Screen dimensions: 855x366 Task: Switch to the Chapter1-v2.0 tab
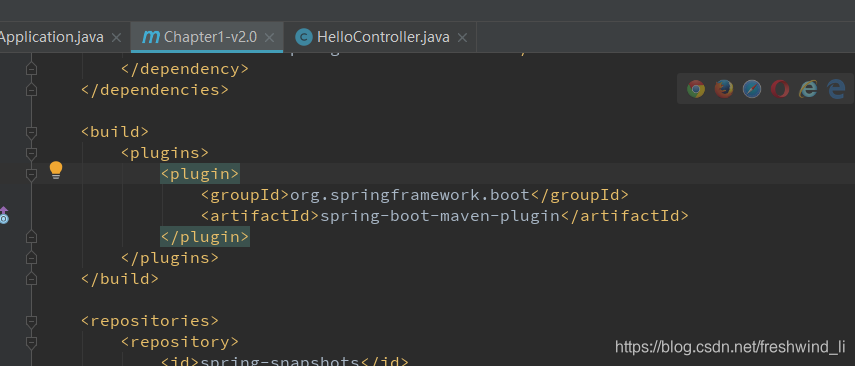point(207,37)
